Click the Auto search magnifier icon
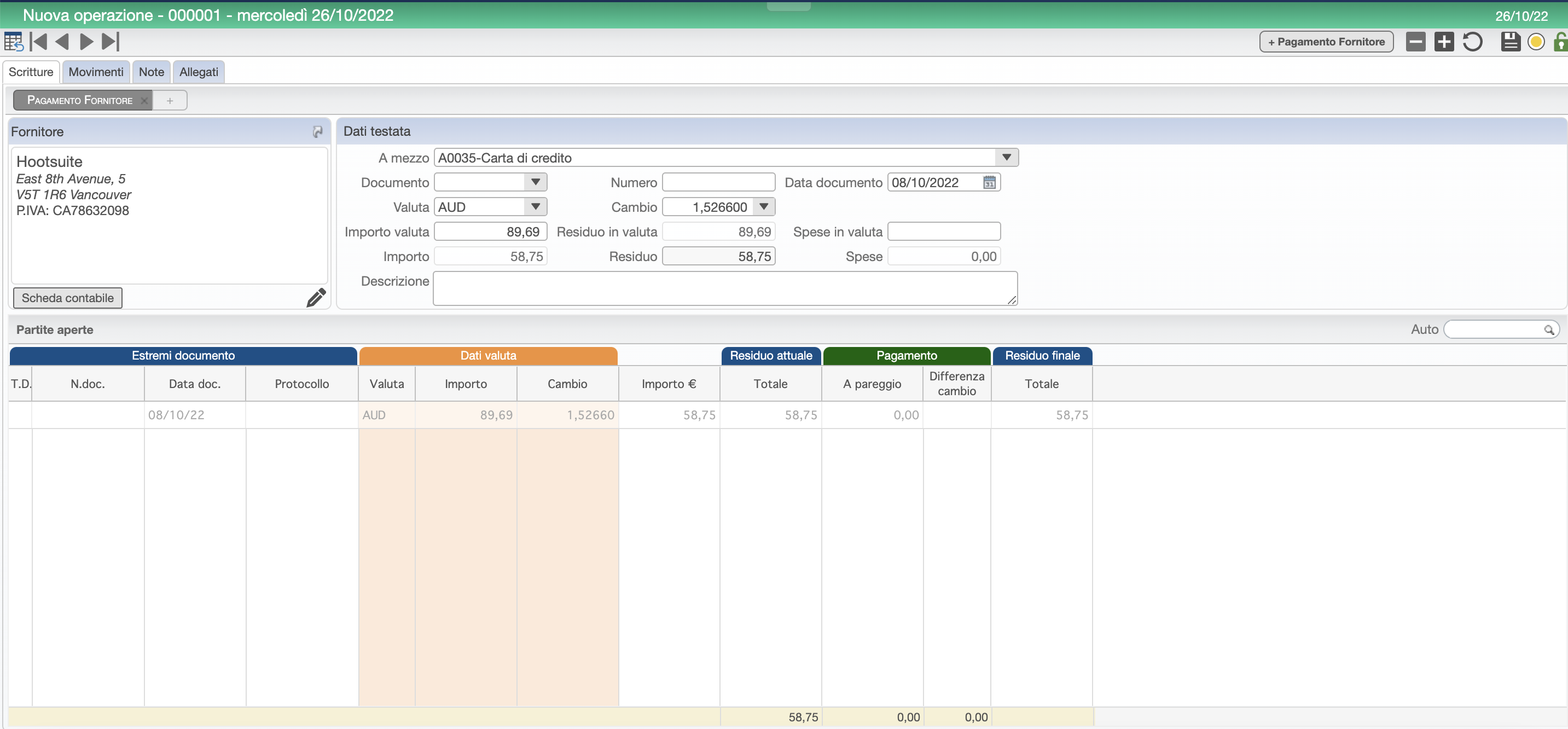The image size is (1568, 729). click(1548, 329)
